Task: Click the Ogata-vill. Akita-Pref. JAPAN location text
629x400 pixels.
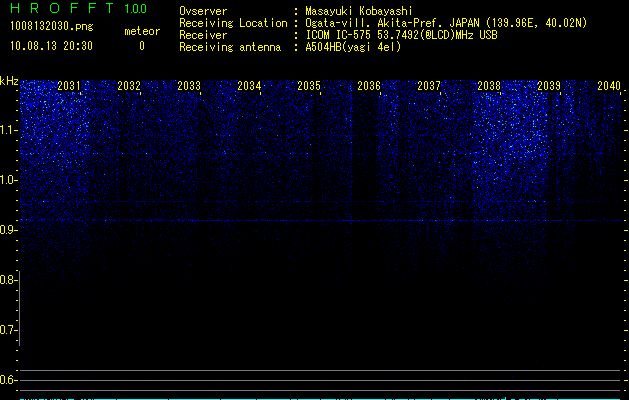Action: 446,23
